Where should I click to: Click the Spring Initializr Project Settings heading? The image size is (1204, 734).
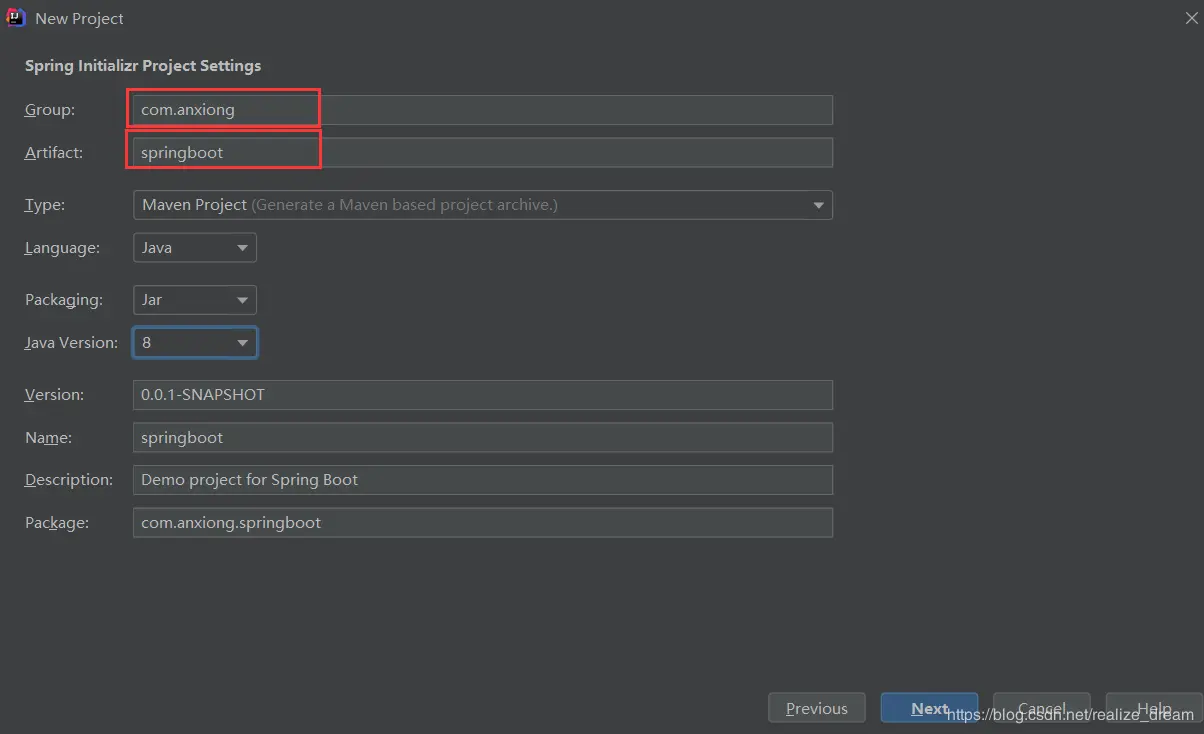coord(143,66)
